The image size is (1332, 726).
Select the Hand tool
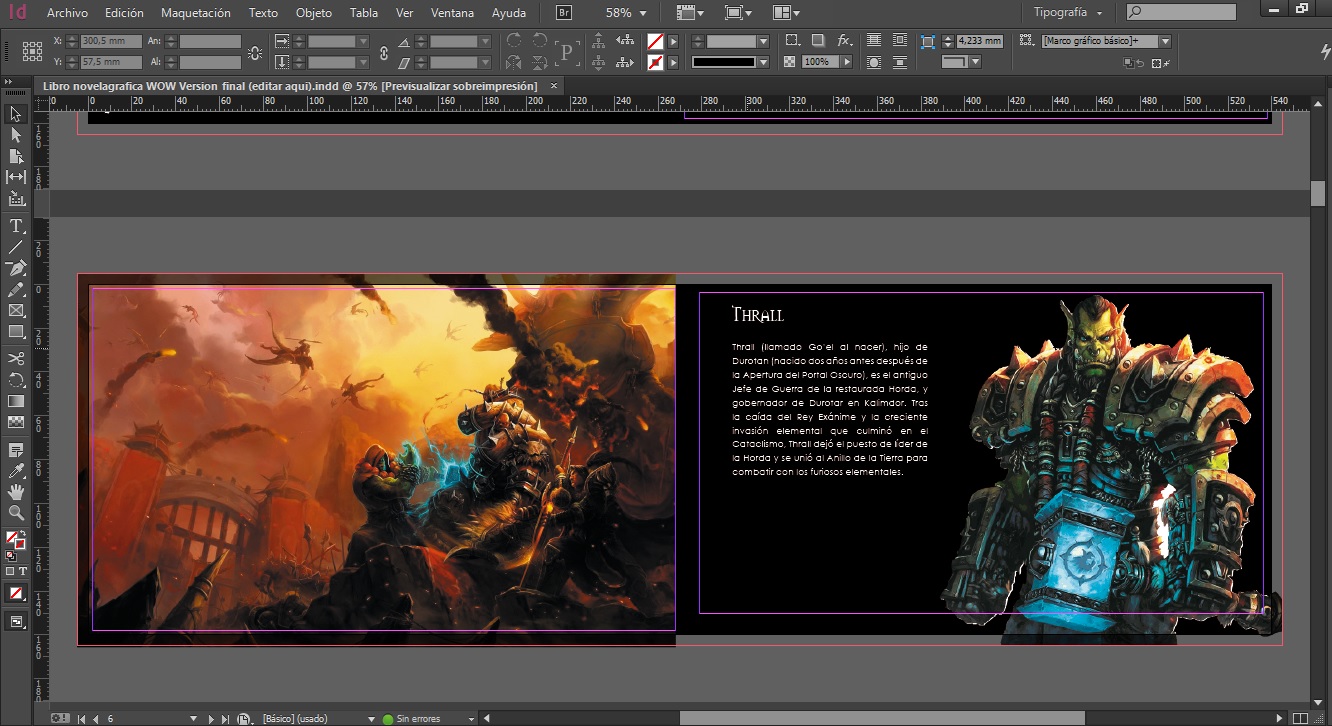tap(16, 492)
